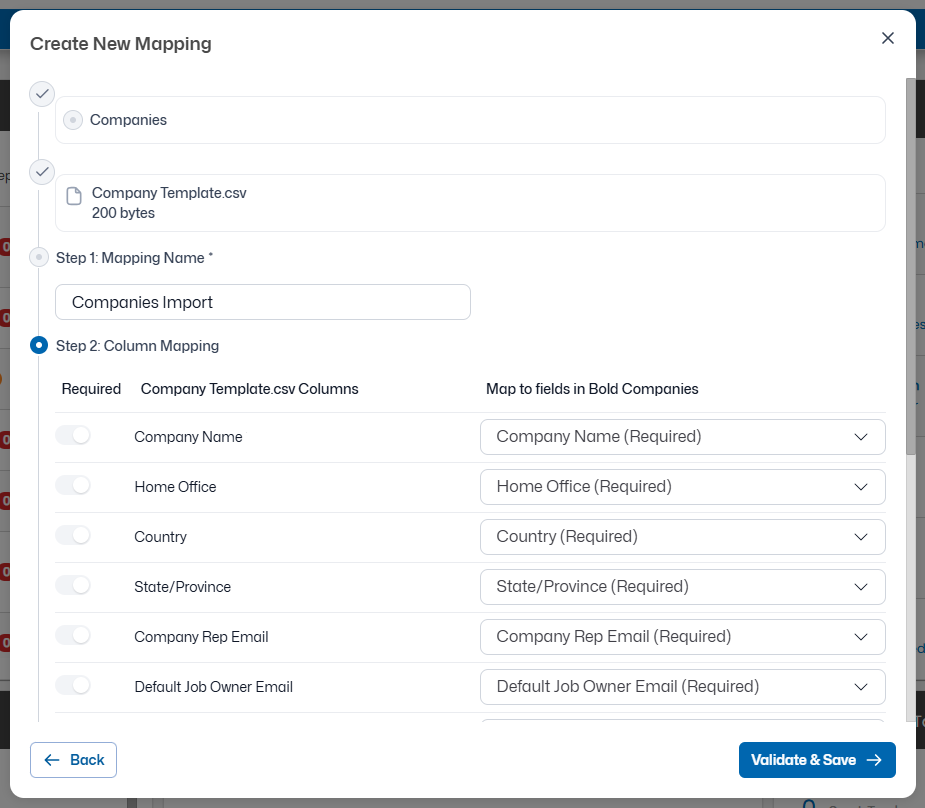
Task: Click the Map to fields in Bold Companies header
Action: point(592,389)
